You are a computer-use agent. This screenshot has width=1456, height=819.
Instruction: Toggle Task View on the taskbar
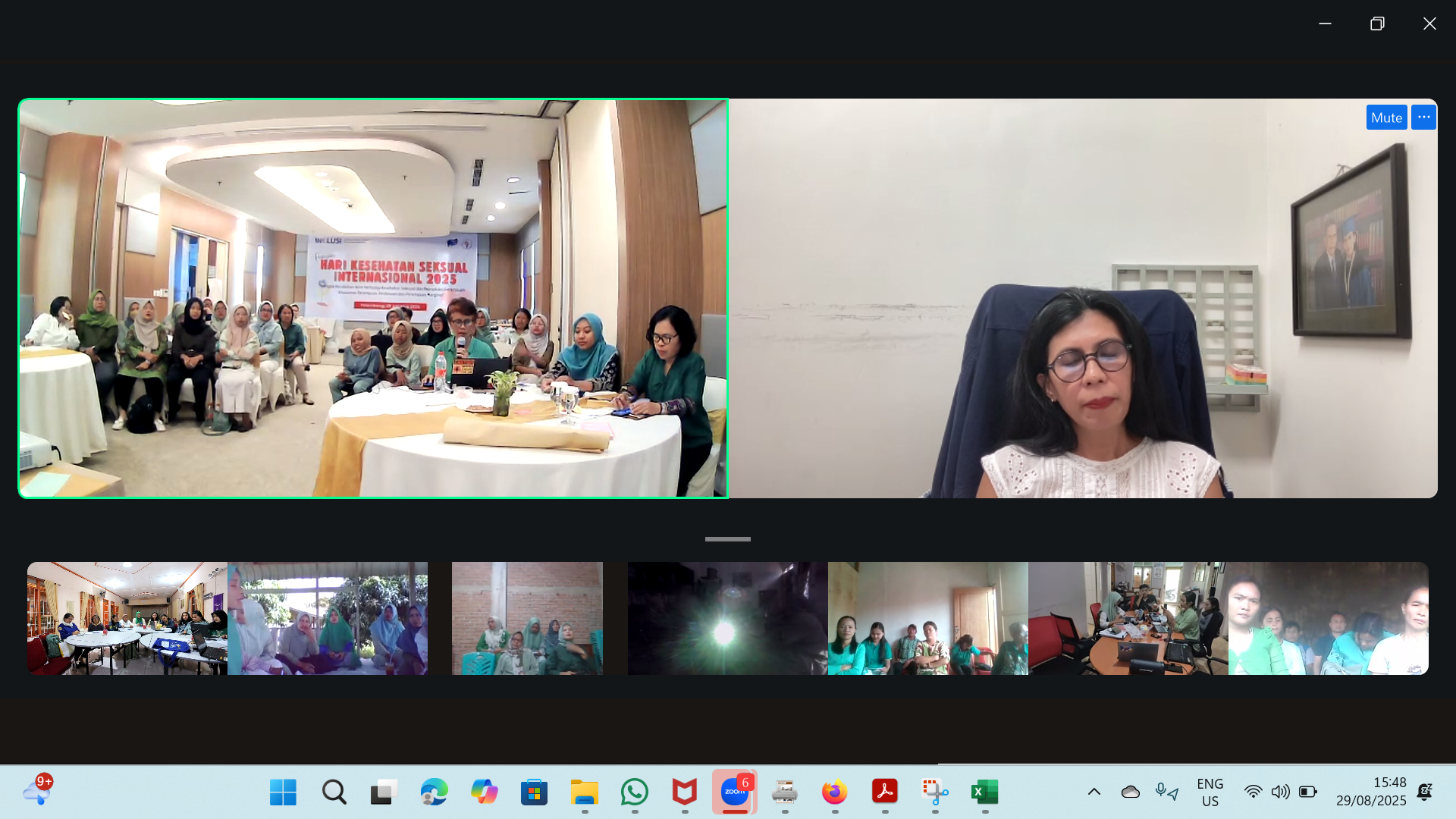384,792
